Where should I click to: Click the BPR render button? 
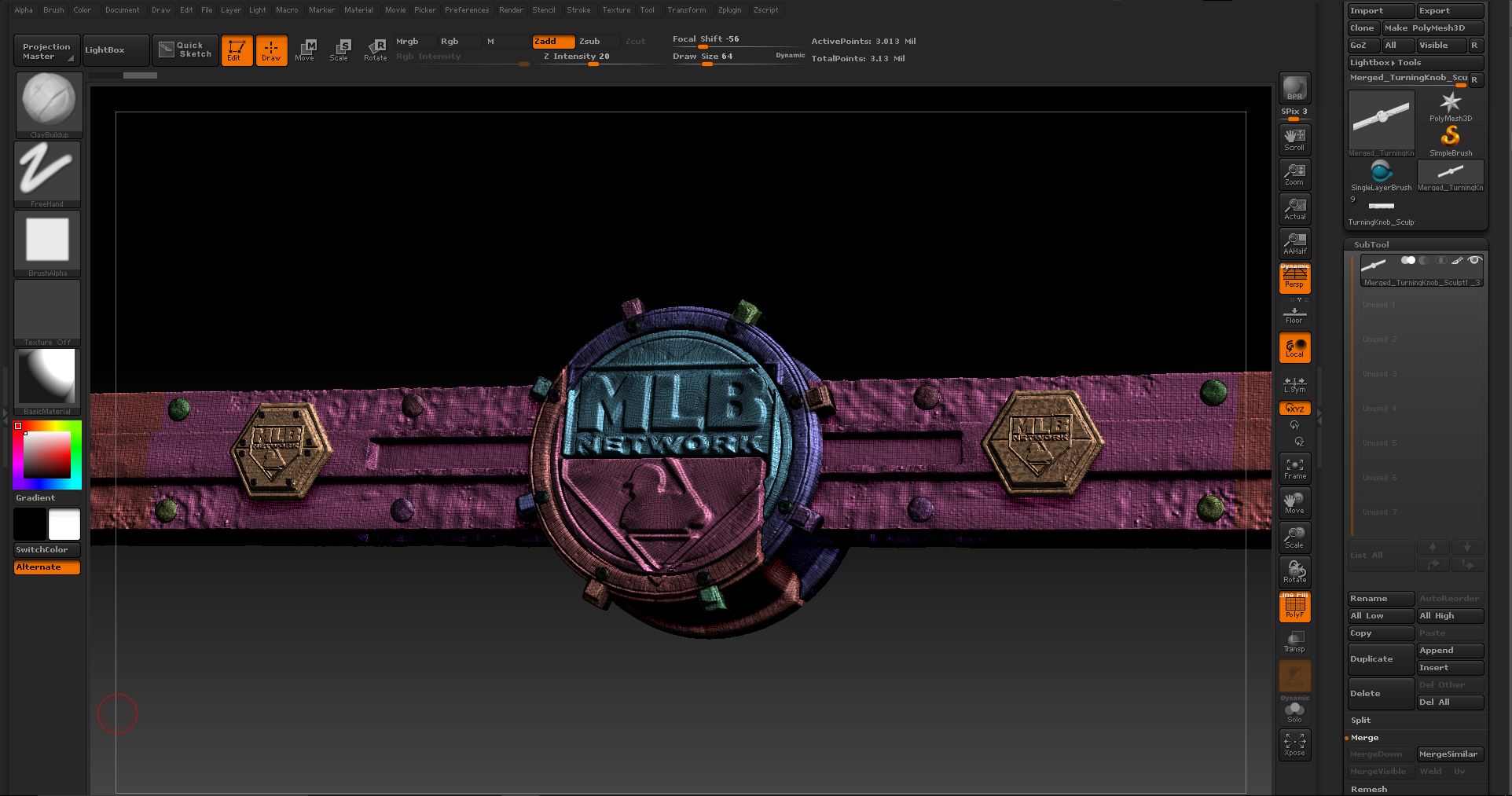(x=1294, y=88)
